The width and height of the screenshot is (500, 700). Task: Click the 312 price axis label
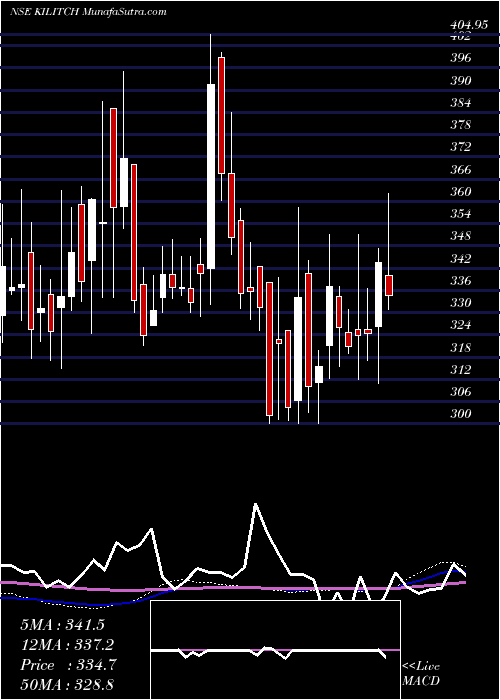(x=461, y=370)
